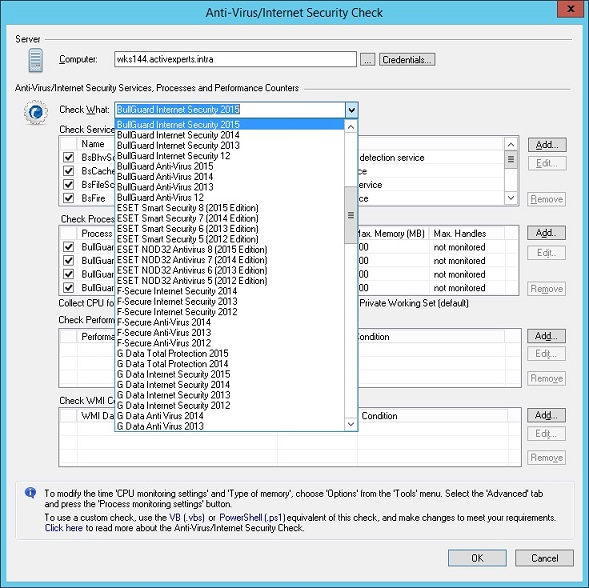The height and width of the screenshot is (588, 589).
Task: Click services list scroll-up arrow
Action: [511, 144]
